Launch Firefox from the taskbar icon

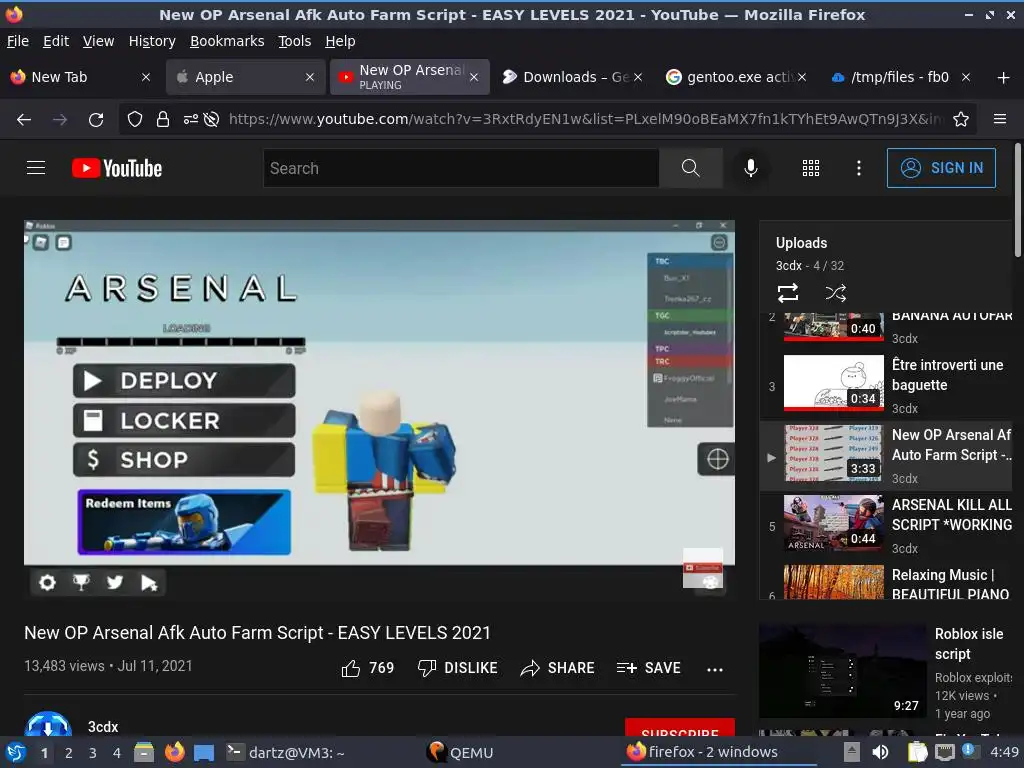(x=174, y=752)
